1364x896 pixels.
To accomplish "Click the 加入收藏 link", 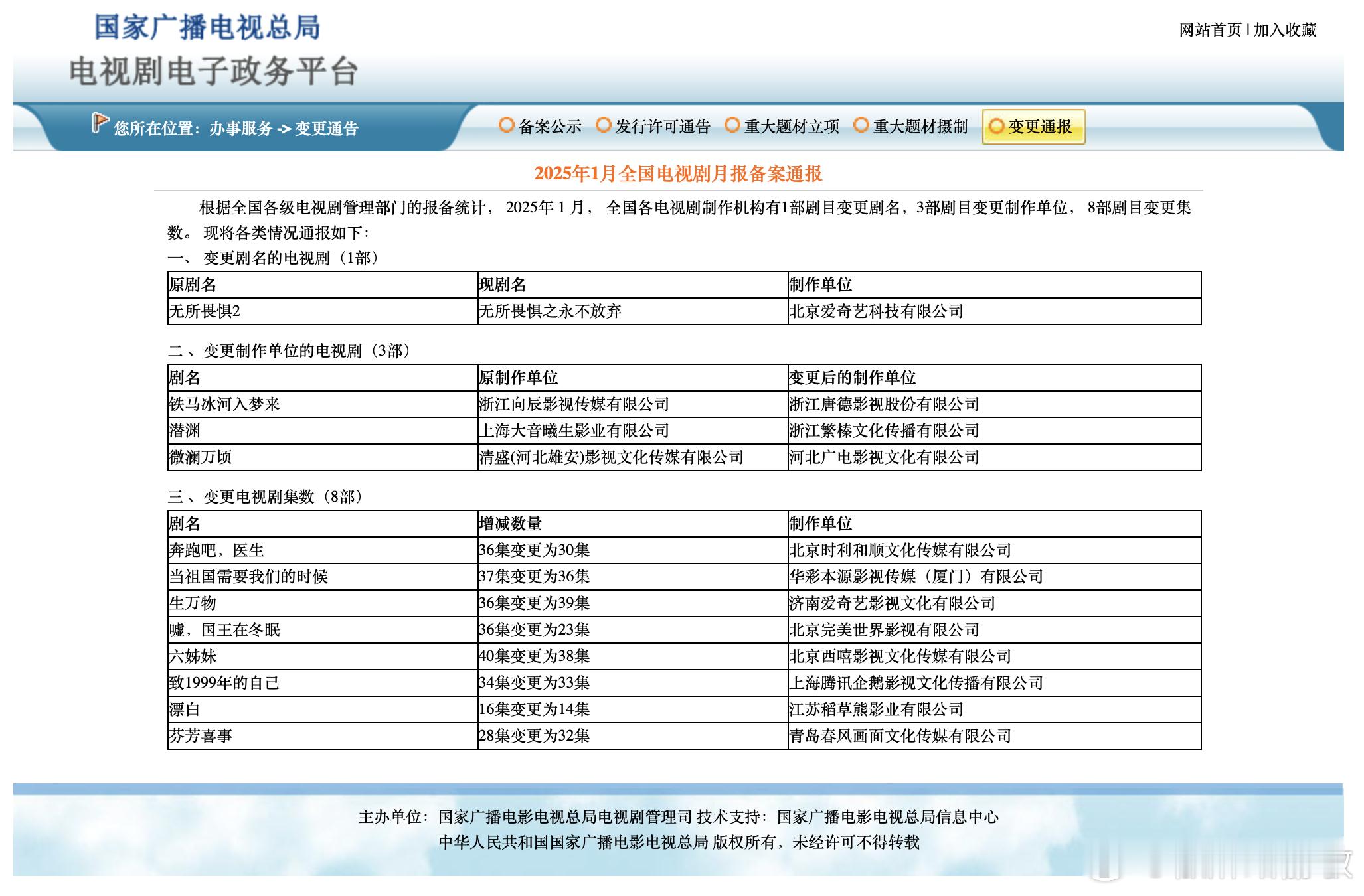I will click(1285, 30).
